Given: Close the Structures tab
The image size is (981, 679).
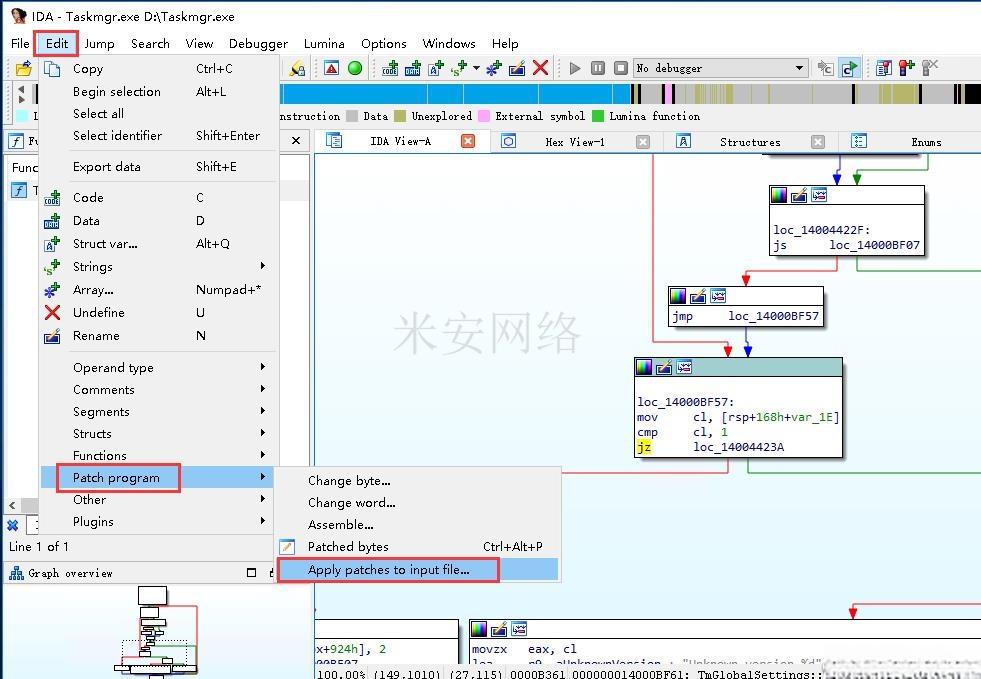Looking at the screenshot, I should (818, 142).
